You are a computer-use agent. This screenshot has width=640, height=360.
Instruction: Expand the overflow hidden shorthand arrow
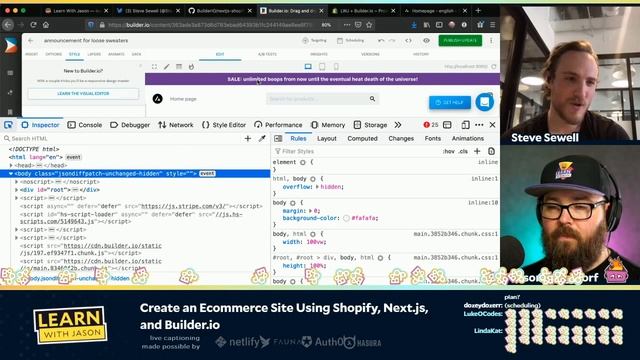317,187
